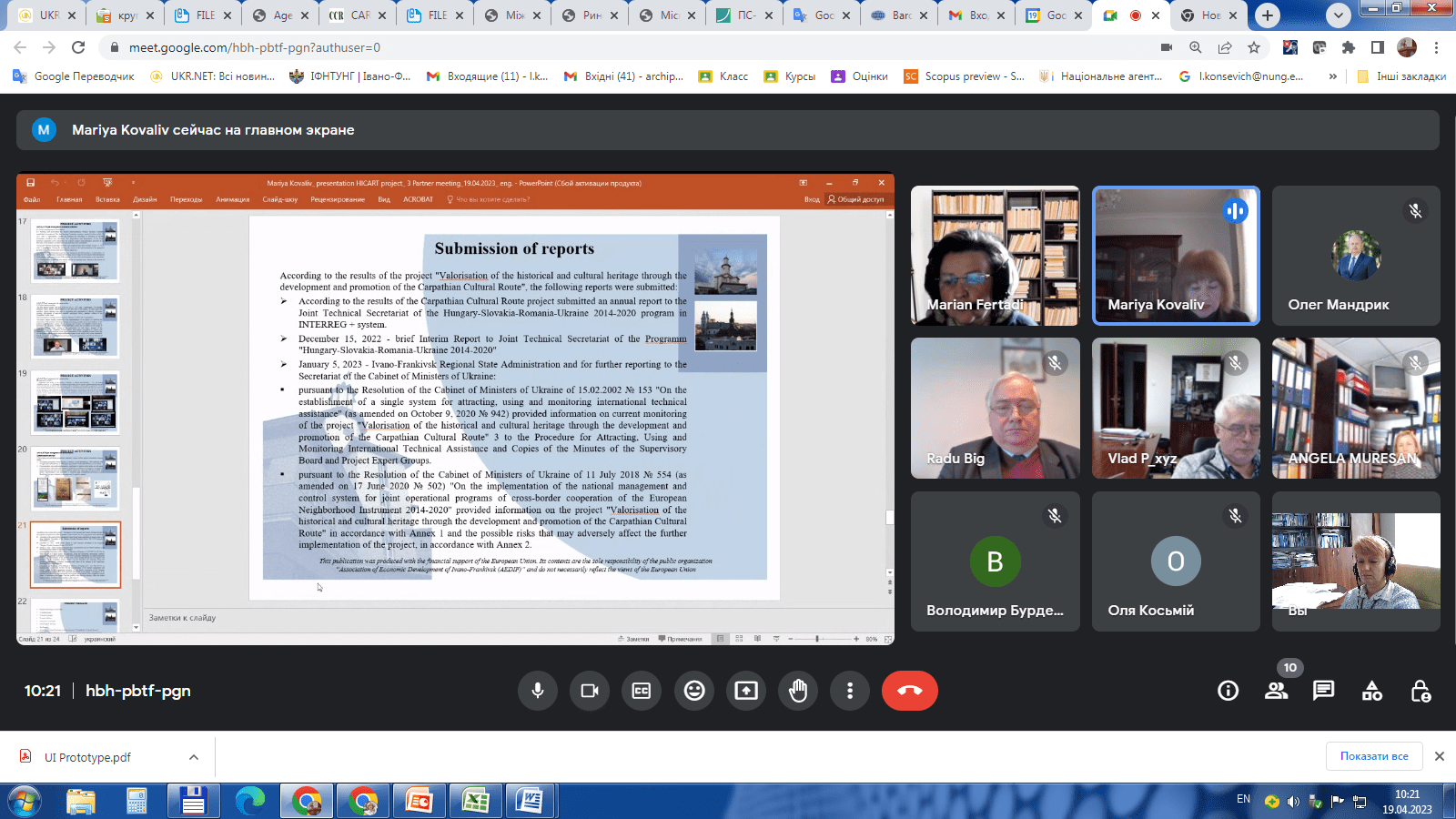The image size is (1456, 819).
Task: Click the 'Показати все' downloads button
Action: tap(1373, 756)
